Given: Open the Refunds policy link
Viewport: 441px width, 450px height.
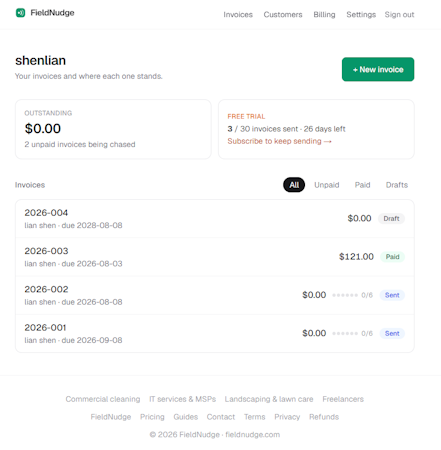Looking at the screenshot, I should click(x=324, y=417).
